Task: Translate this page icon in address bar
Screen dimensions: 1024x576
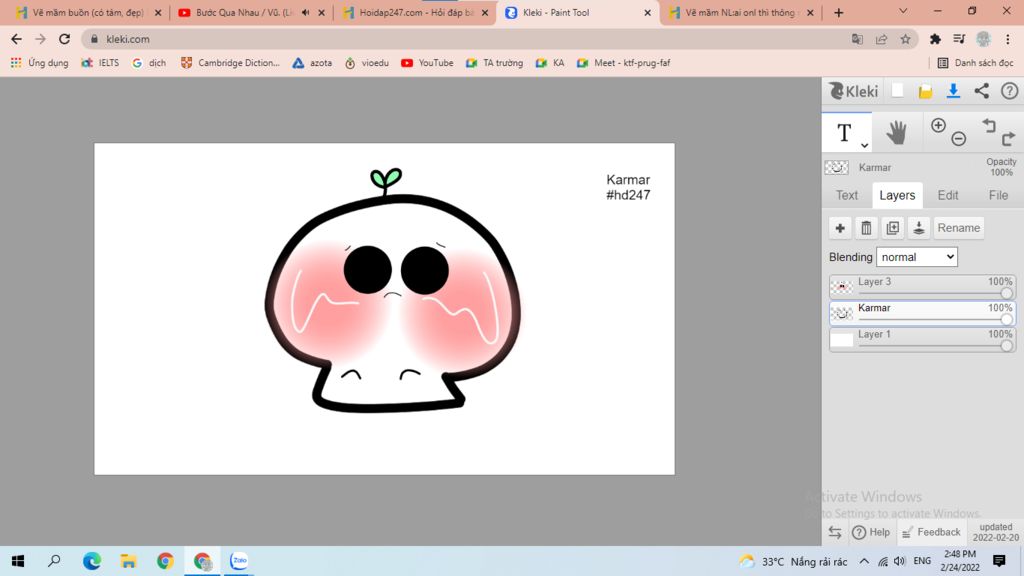Action: 857,39
